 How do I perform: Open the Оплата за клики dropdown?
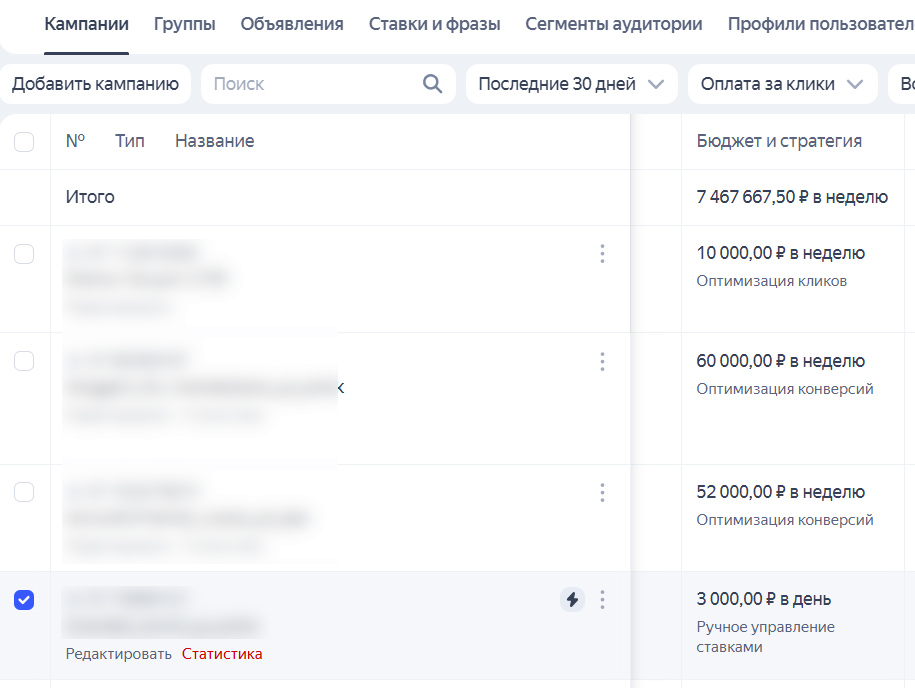pos(782,84)
